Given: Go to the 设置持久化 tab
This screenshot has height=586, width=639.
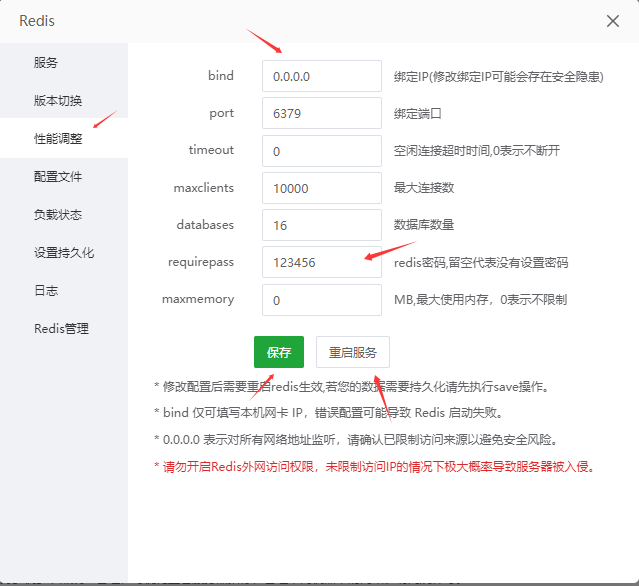Looking at the screenshot, I should 64,252.
